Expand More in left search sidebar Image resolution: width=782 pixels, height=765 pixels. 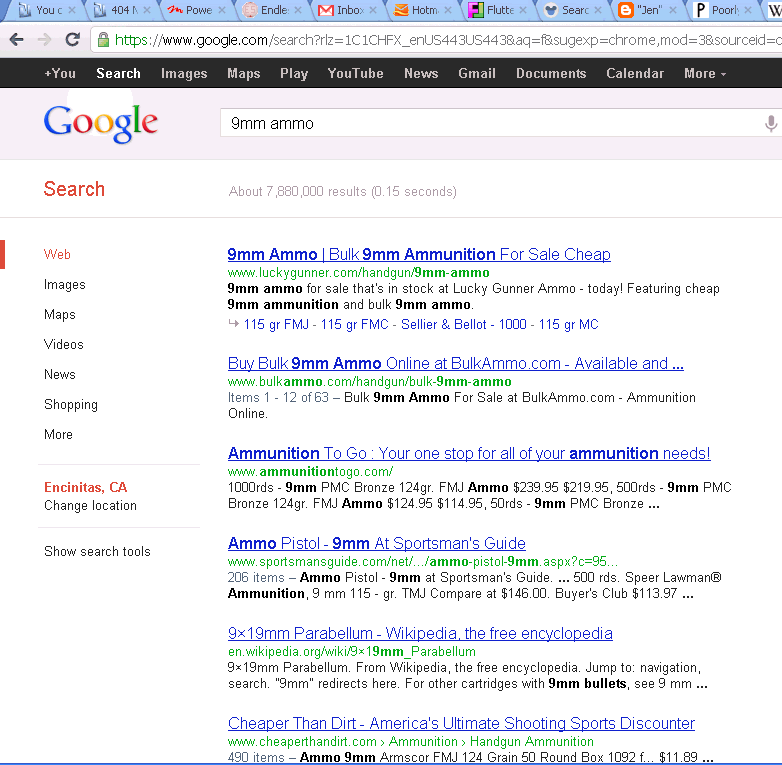click(x=58, y=434)
